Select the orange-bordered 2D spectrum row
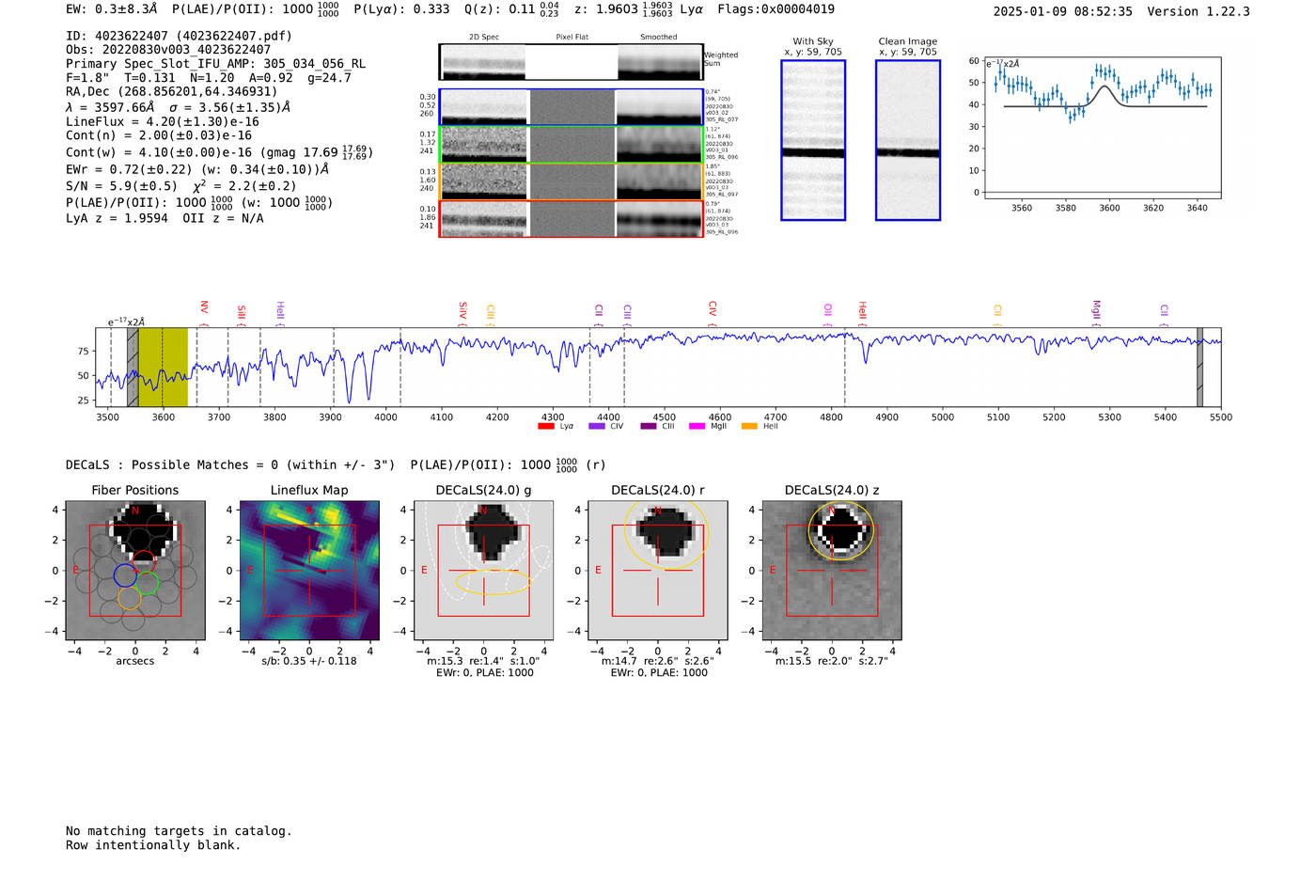 572,181
